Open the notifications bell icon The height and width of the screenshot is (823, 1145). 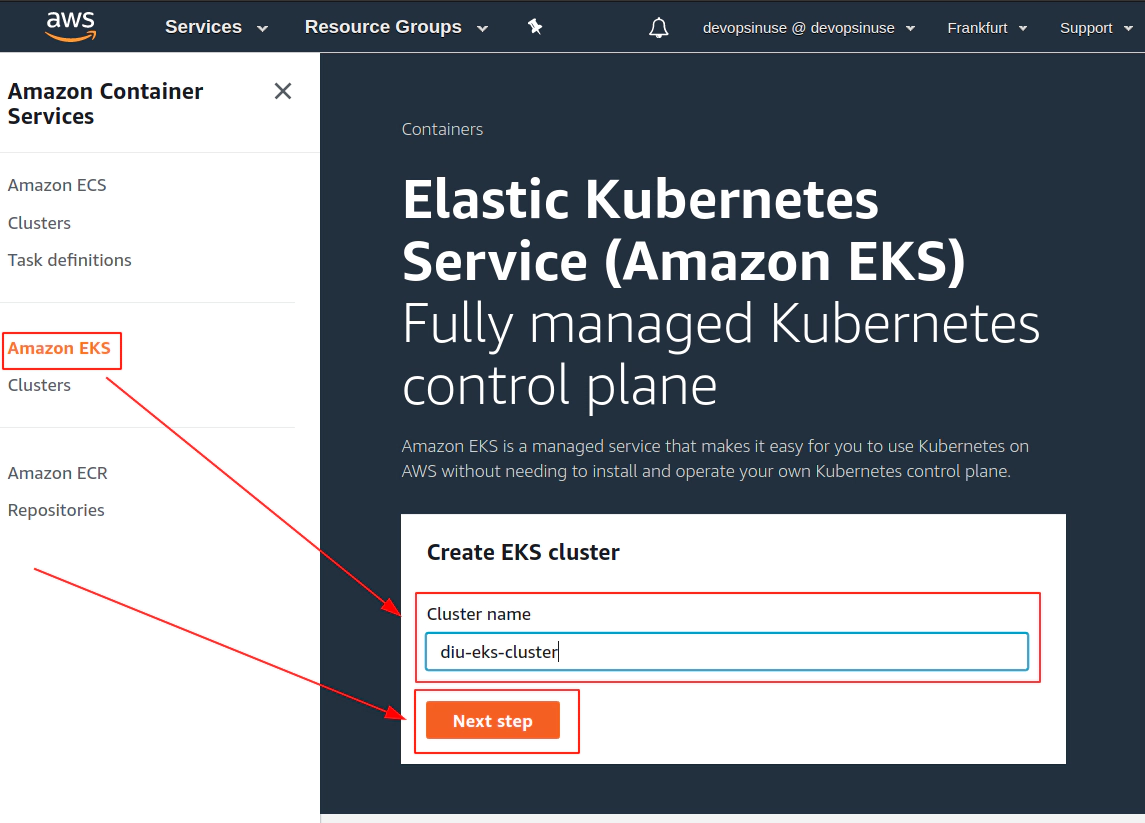click(x=659, y=28)
